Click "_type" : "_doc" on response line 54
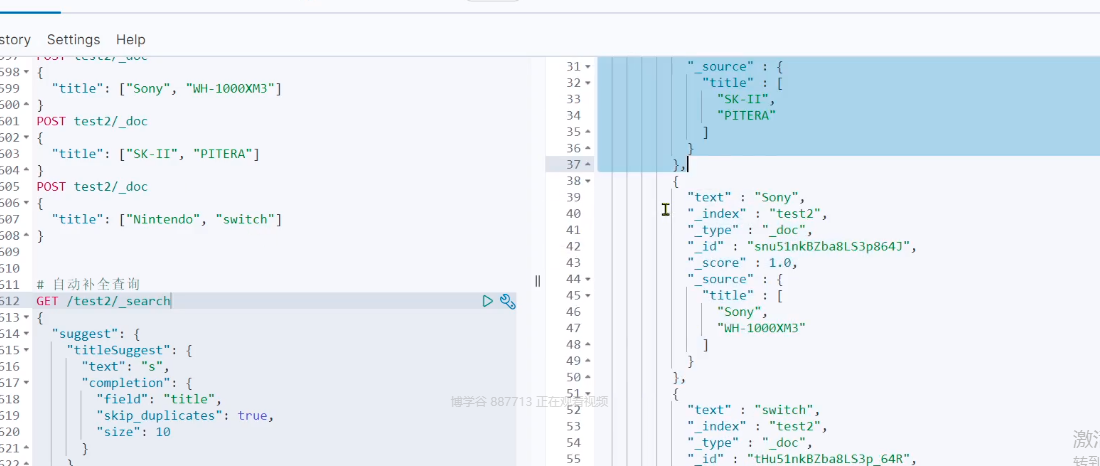The image size is (1100, 466). [750, 443]
